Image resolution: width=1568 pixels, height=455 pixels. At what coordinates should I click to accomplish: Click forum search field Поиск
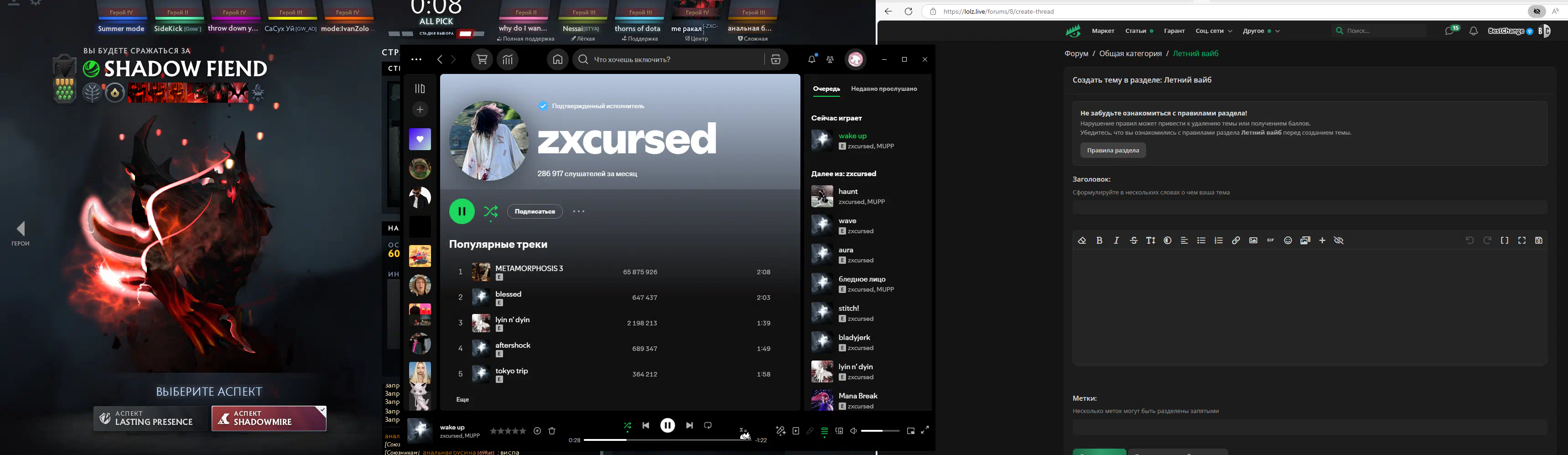1379,31
